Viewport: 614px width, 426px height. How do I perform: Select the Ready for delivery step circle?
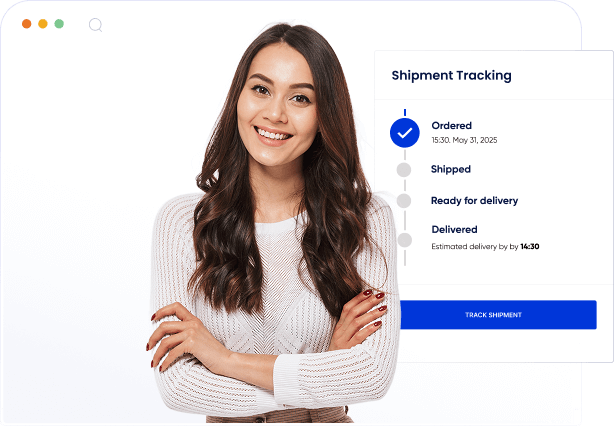click(x=404, y=200)
